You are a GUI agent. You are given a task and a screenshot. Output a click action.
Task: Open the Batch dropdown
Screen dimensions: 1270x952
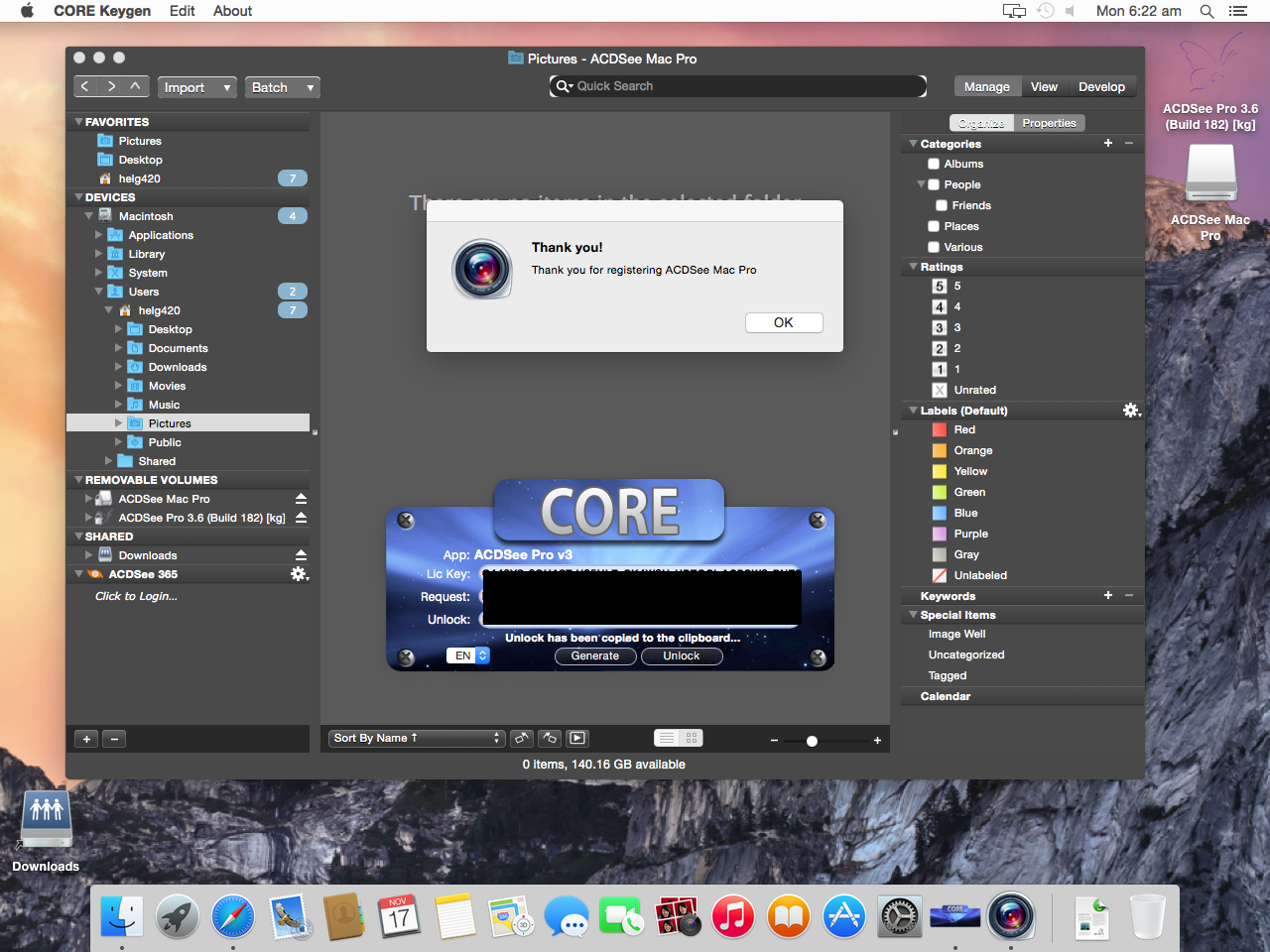point(282,87)
